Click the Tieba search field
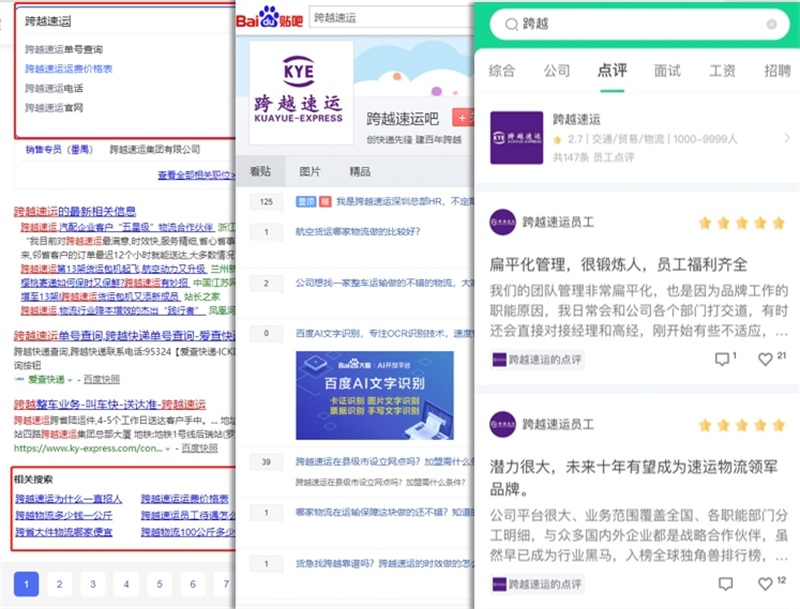Screen dimensions: 800x609 coord(391,17)
